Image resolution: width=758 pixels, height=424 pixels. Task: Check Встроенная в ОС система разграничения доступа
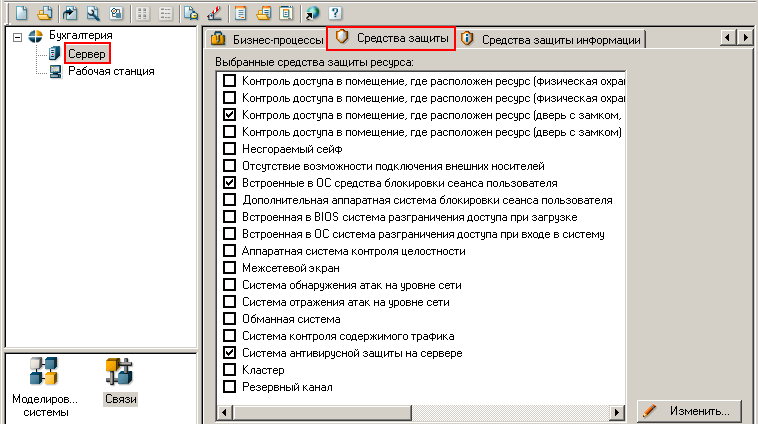pyautogui.click(x=229, y=234)
